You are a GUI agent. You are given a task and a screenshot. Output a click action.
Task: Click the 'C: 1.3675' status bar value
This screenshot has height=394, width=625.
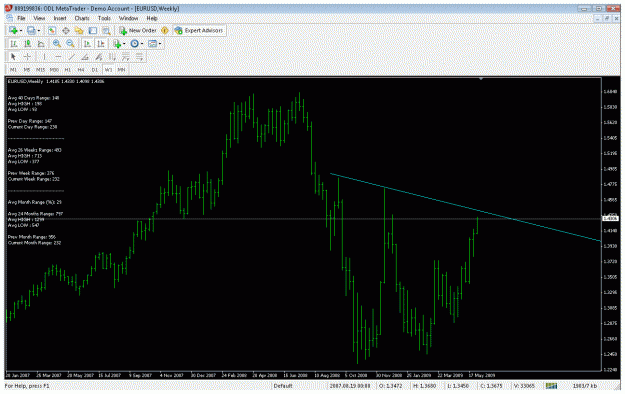(x=491, y=386)
